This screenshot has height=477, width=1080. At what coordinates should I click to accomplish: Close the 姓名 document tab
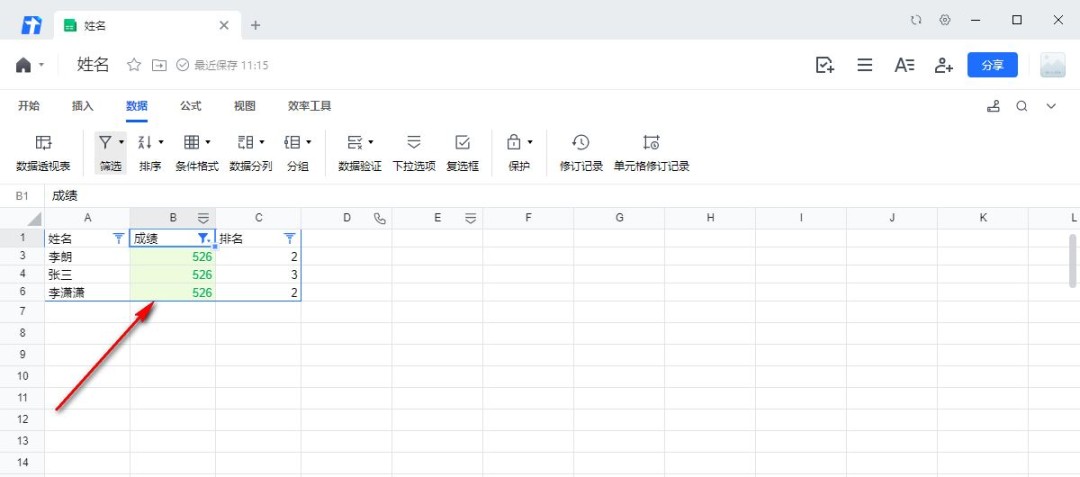pyautogui.click(x=224, y=25)
